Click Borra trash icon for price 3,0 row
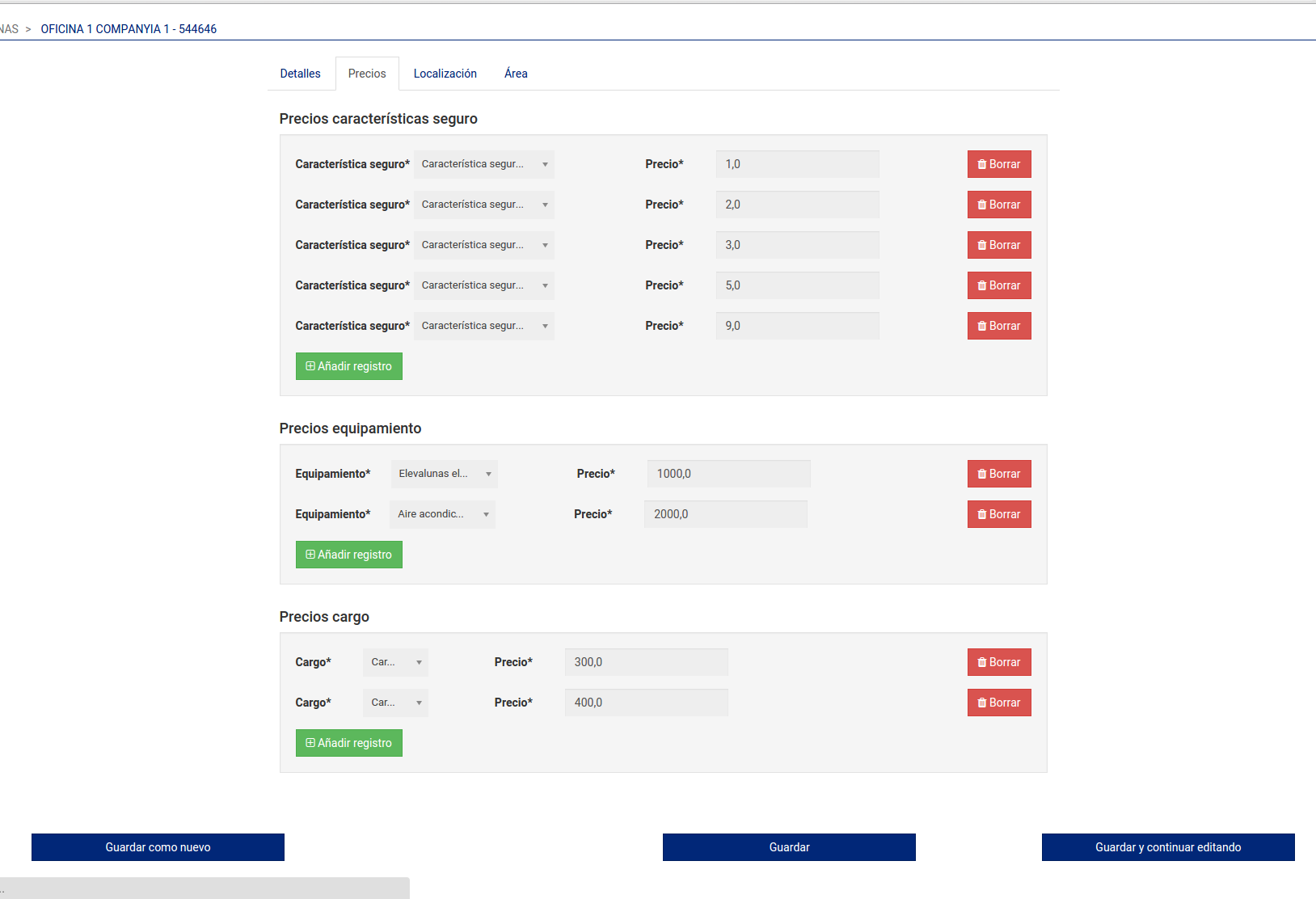Viewport: 1316px width, 899px height. 982,245
